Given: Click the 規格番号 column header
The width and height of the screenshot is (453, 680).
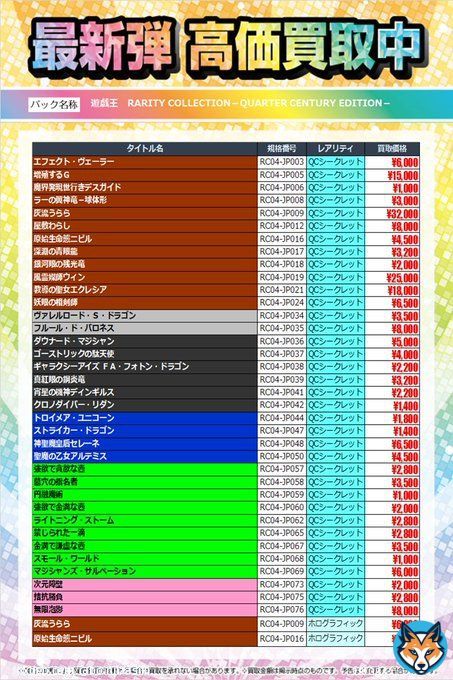Looking at the screenshot, I should click(282, 148).
